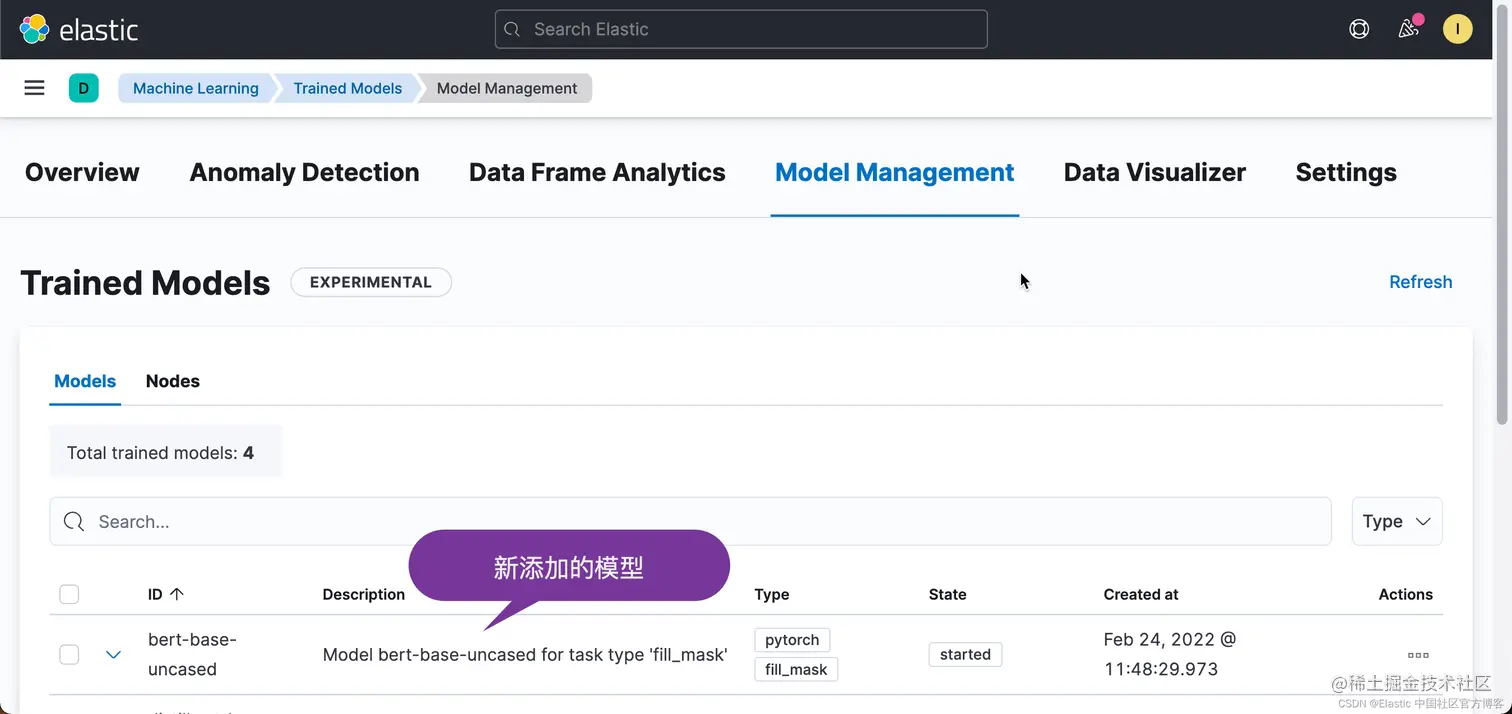Expand the bert-base-uncased row details
Viewport: 1512px width, 714px height.
tap(114, 654)
